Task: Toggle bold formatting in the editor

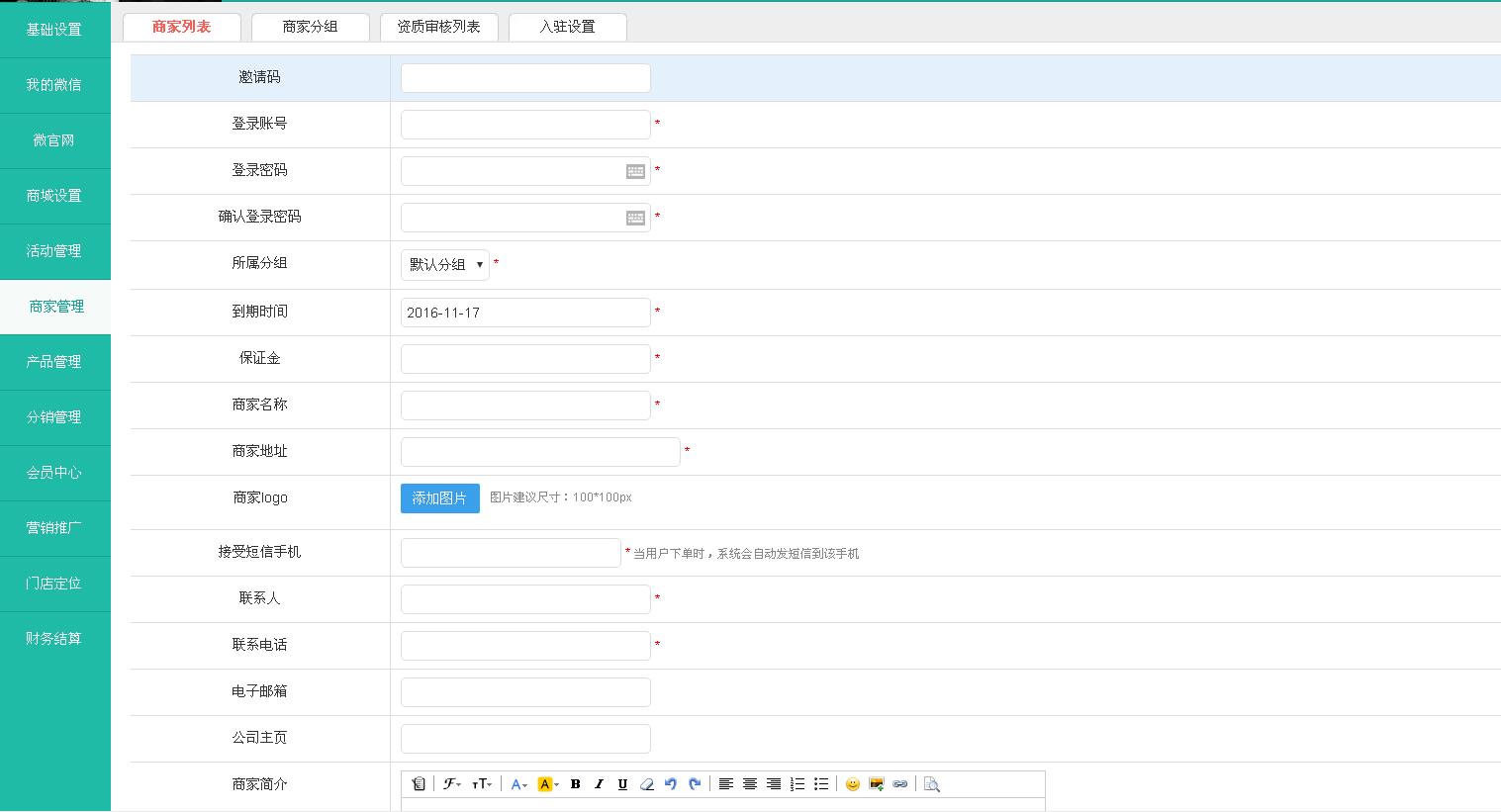Action: tap(575, 784)
